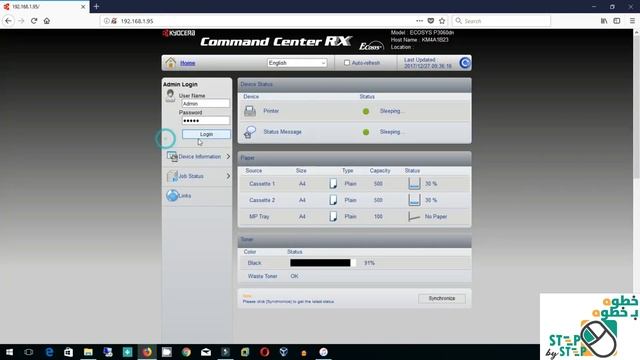
Task: Click the Password input field
Action: tap(205, 120)
